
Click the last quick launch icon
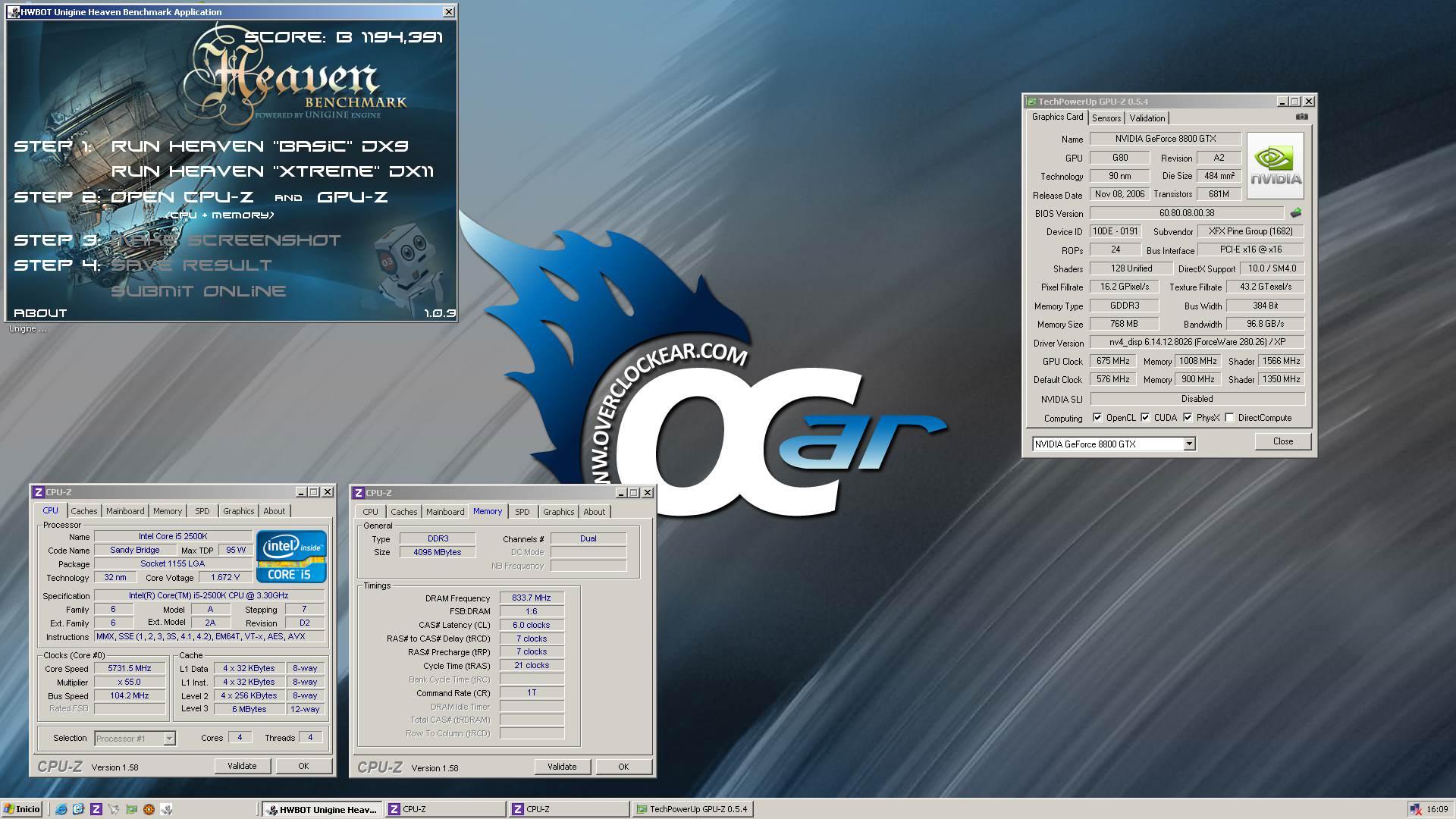165,809
